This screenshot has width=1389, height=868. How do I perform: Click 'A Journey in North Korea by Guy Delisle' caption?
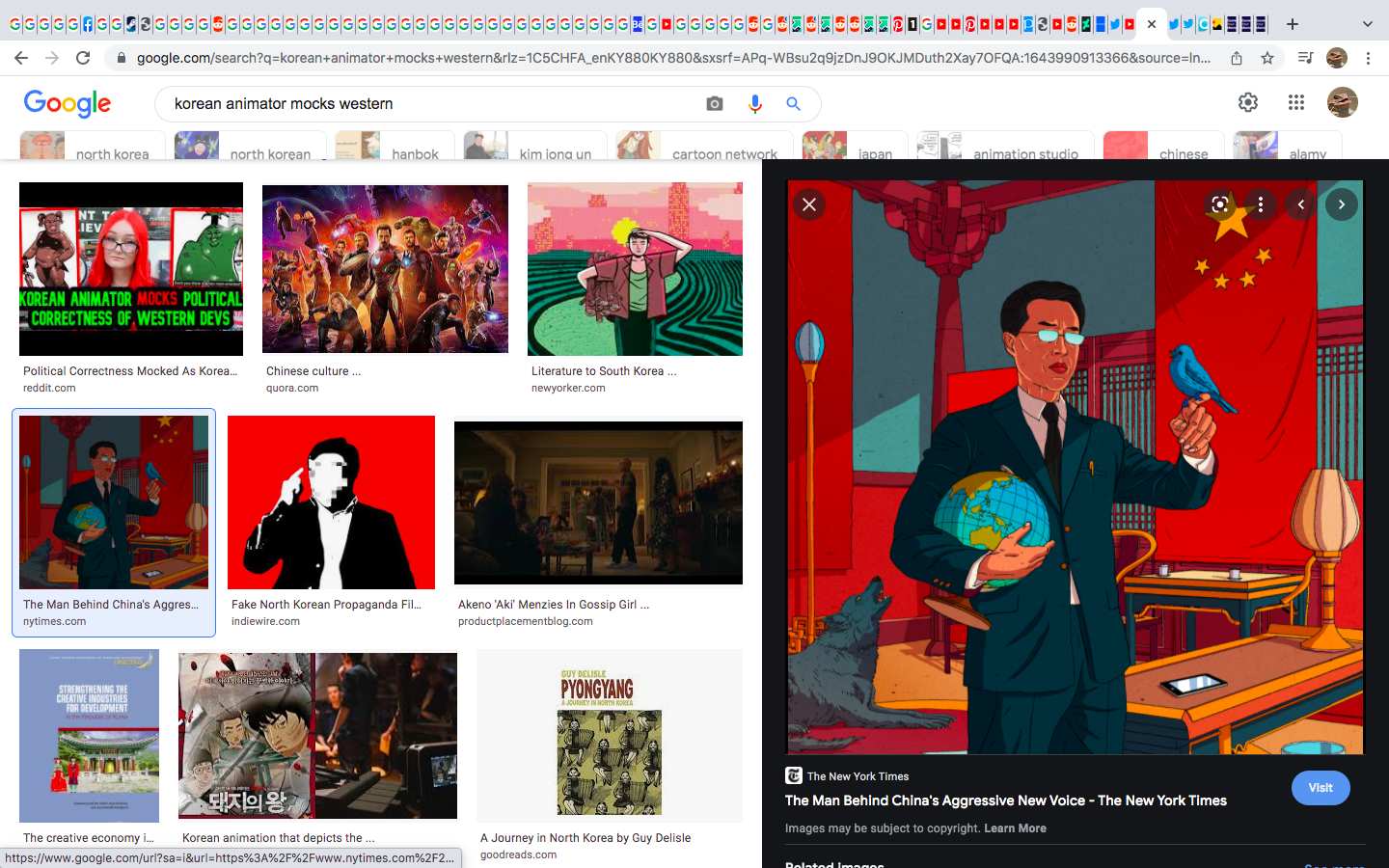point(586,838)
